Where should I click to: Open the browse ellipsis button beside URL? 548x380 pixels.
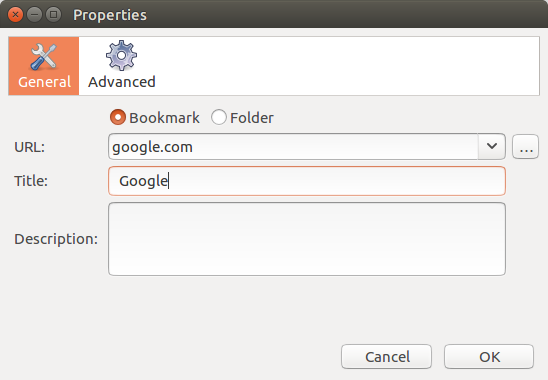point(525,147)
